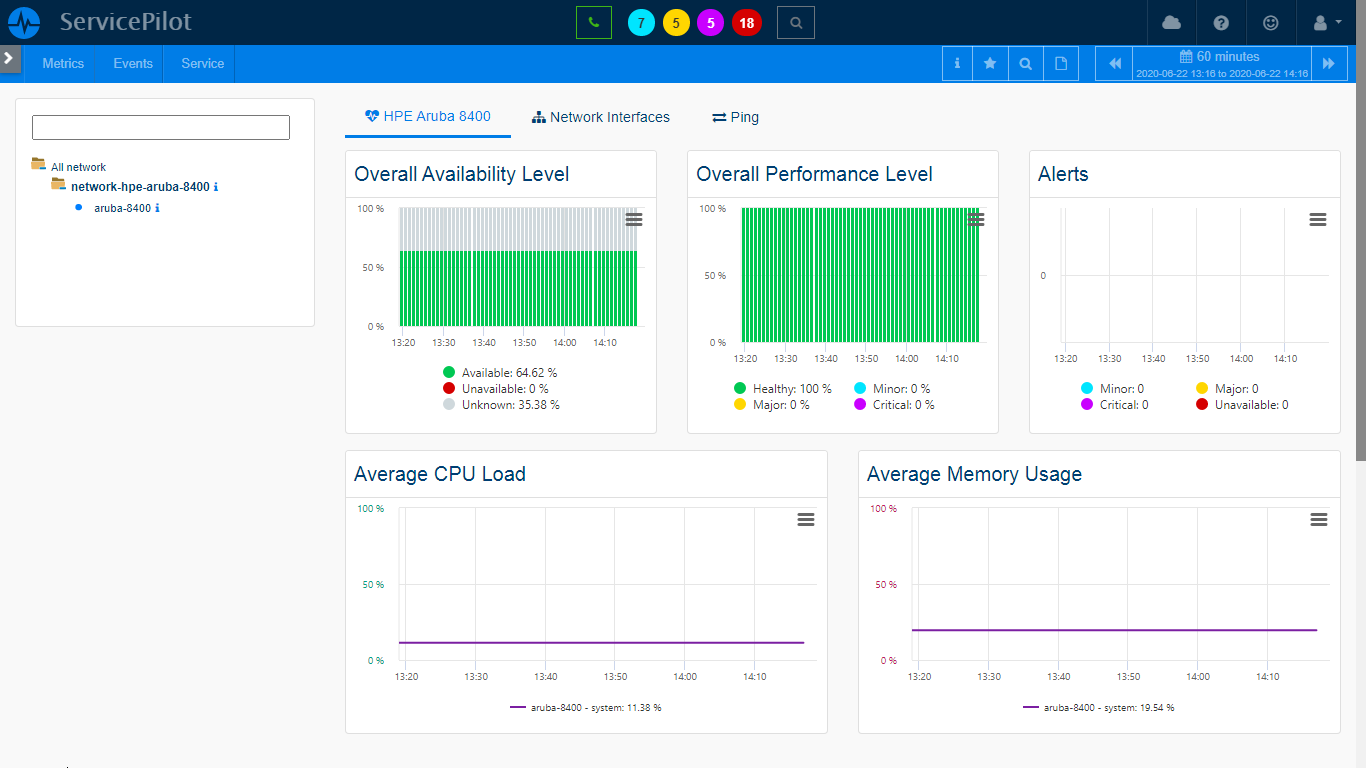
Task: Click the favorite star icon
Action: 990,63
